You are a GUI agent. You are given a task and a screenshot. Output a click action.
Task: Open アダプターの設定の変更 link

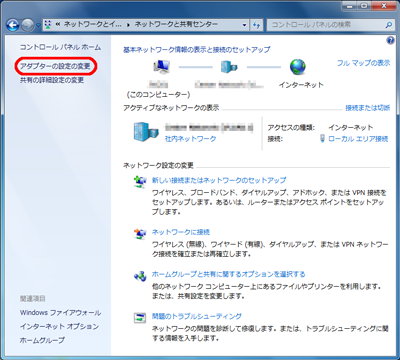(x=55, y=66)
